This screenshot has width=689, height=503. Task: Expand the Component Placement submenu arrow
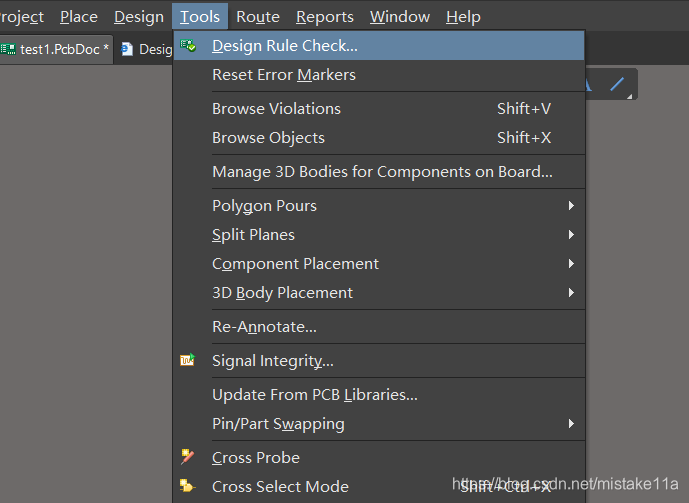point(571,264)
